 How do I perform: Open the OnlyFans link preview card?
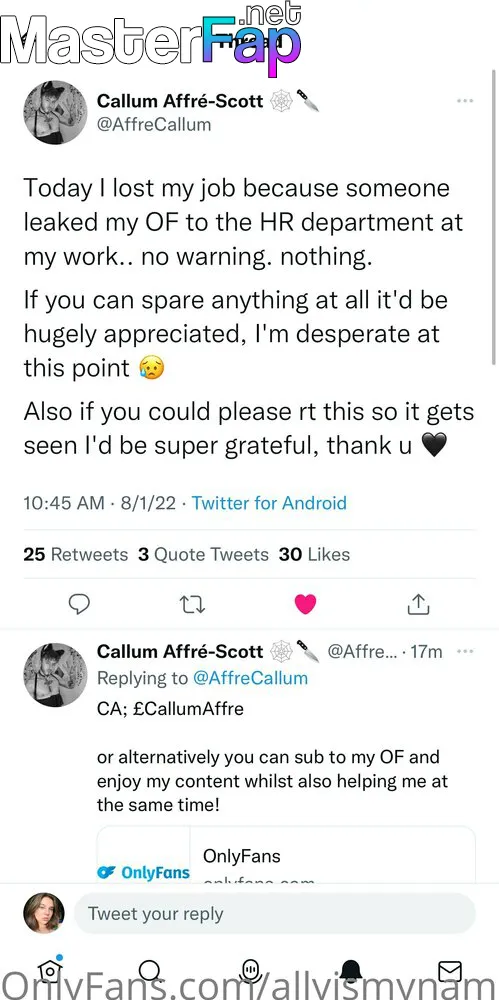pyautogui.click(x=286, y=855)
